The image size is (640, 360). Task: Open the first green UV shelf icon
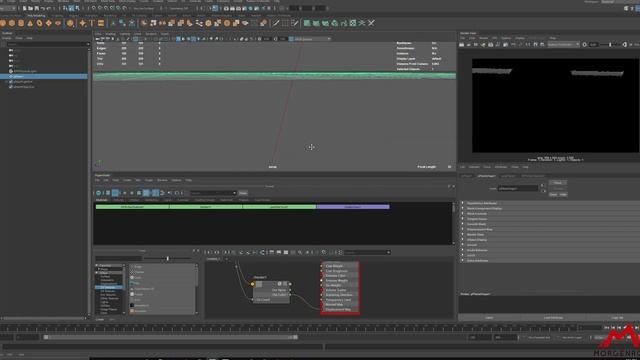coord(307,23)
